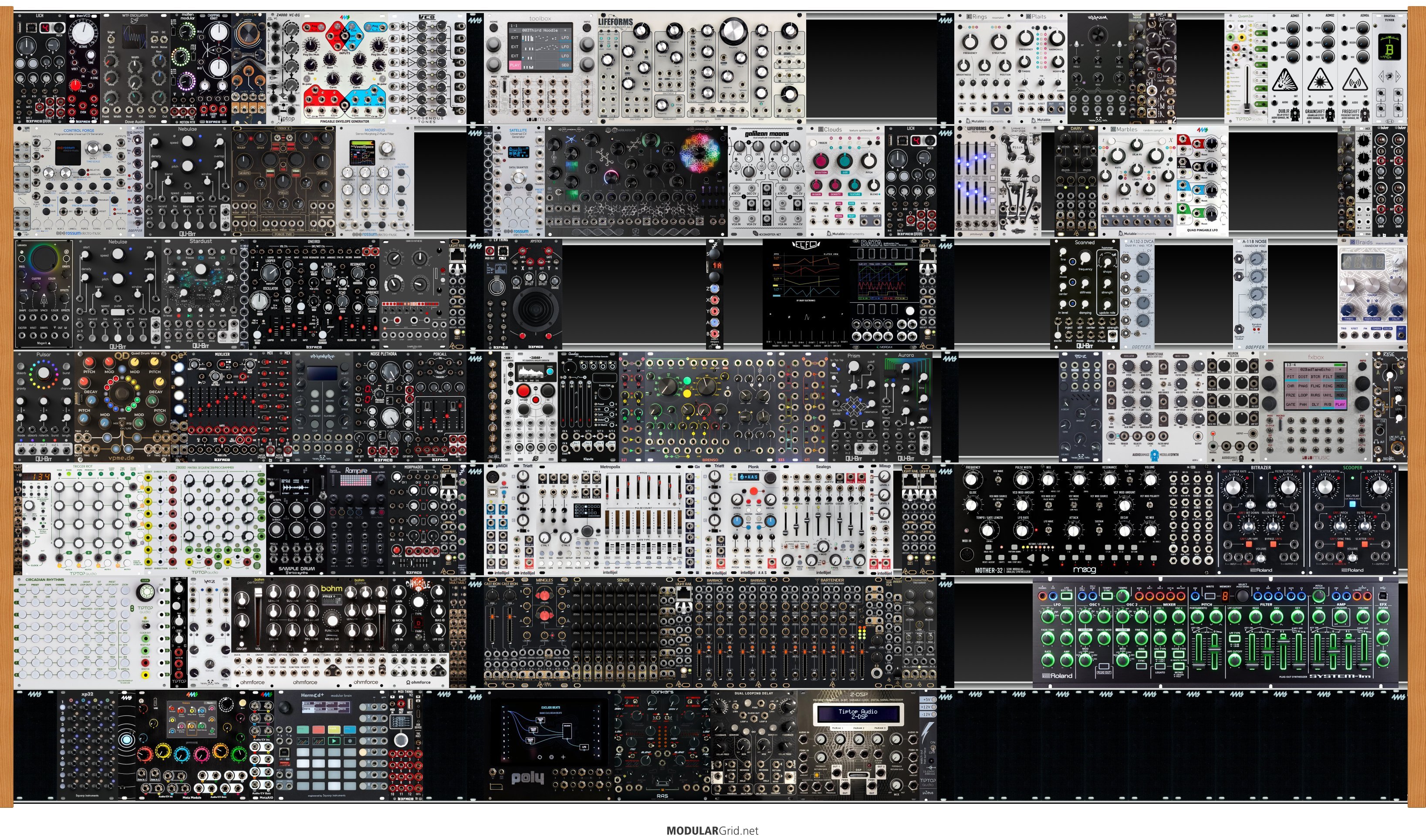
Task: Open the 1010music fxbox module
Action: point(1316,406)
